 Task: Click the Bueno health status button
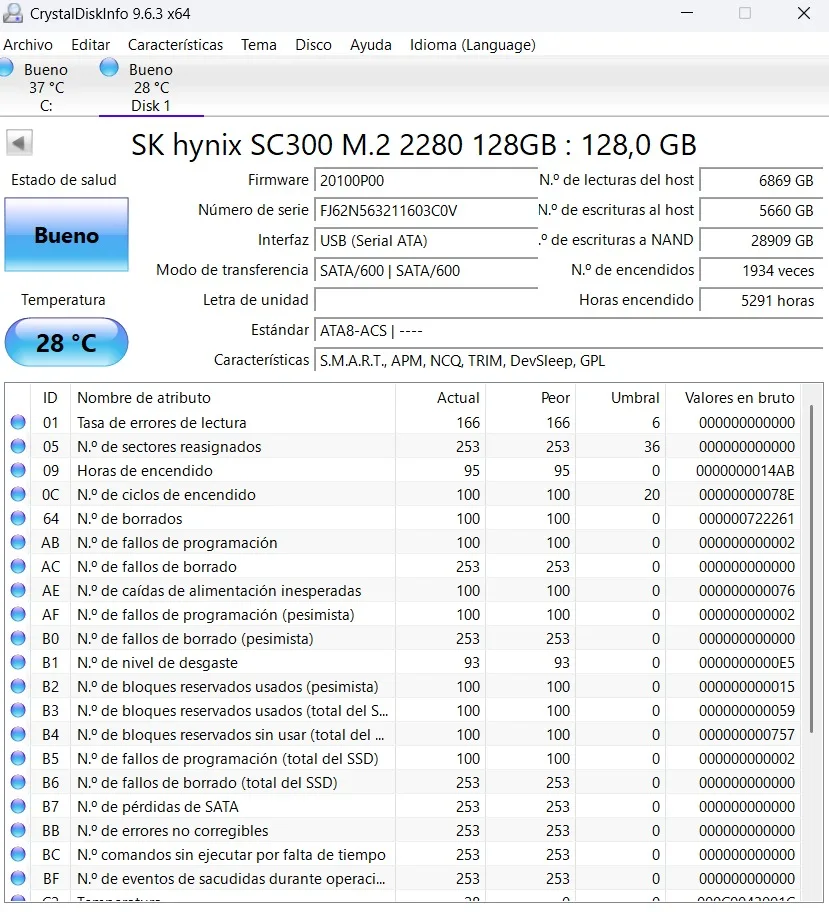point(66,234)
